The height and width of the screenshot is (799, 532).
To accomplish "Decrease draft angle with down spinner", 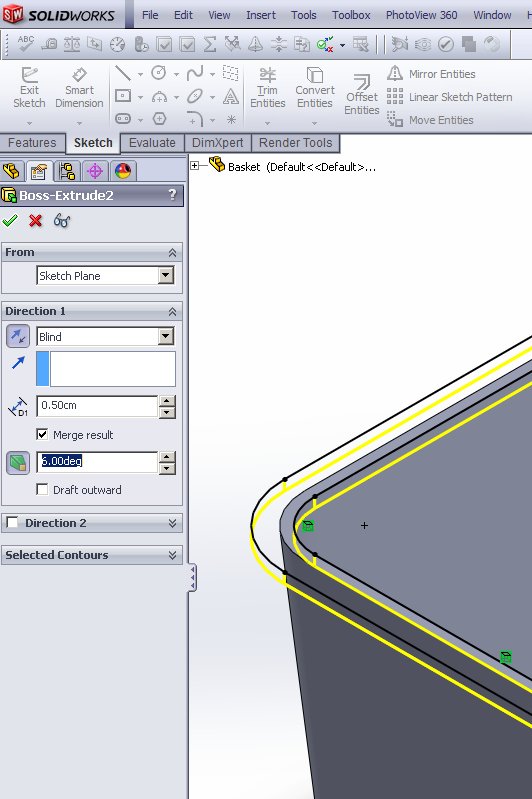I will point(167,467).
